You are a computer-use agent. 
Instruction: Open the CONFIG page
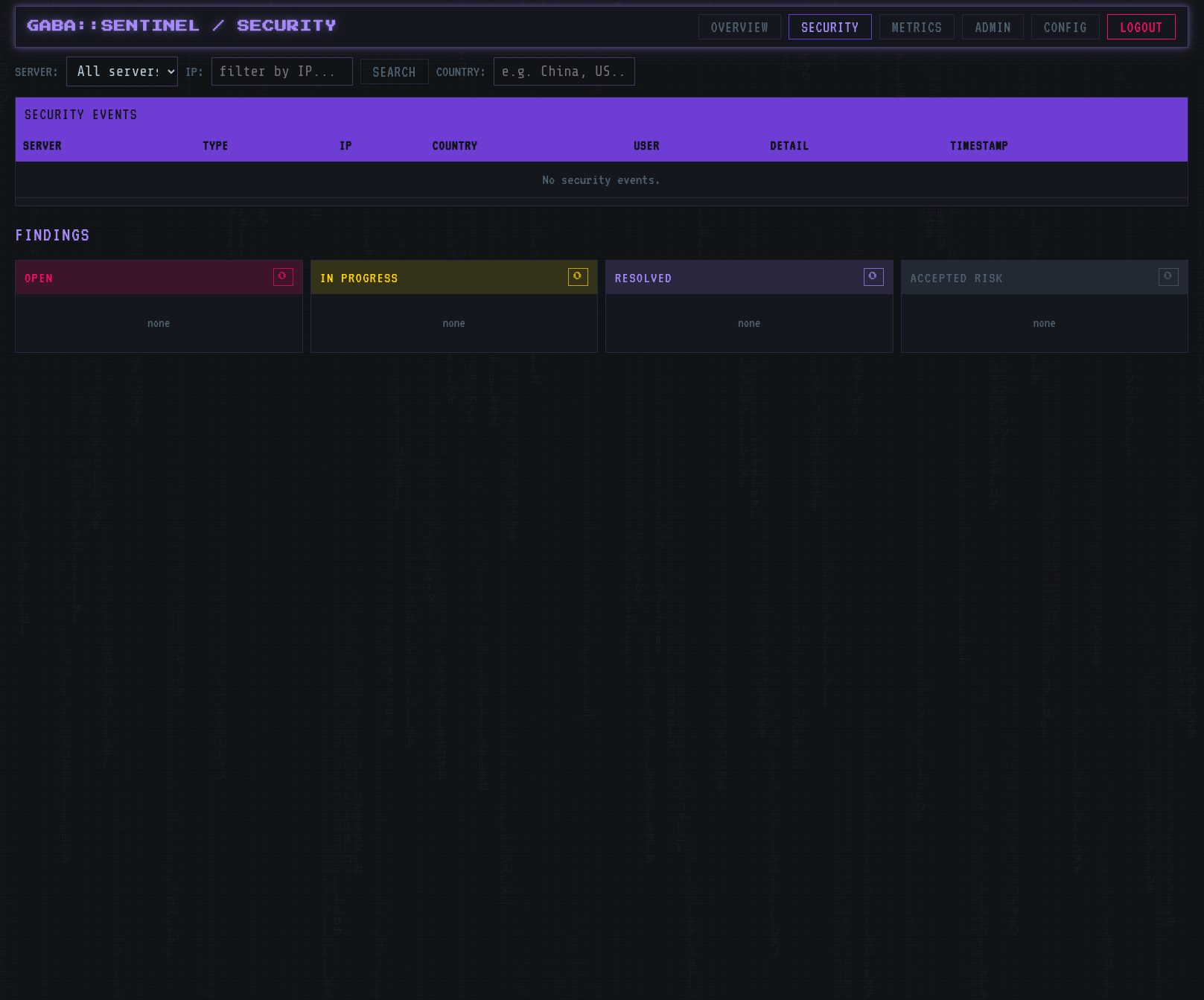pyautogui.click(x=1065, y=27)
